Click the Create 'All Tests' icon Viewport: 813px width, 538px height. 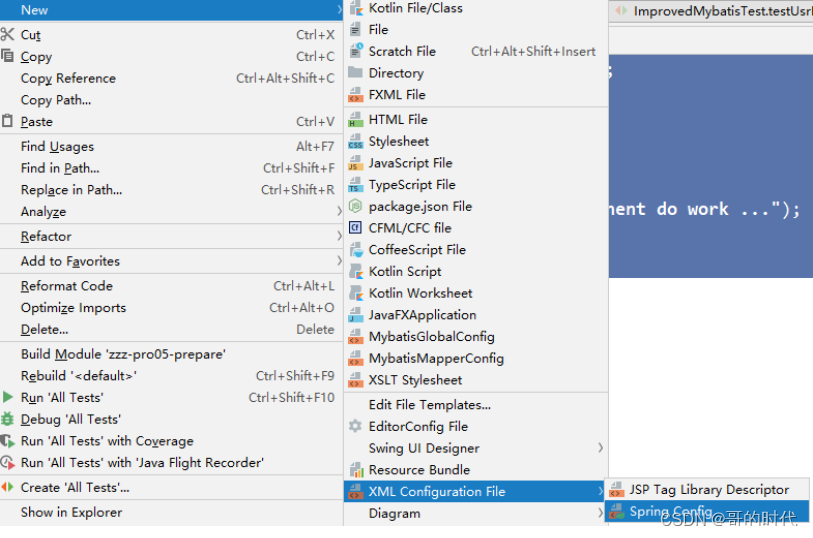(x=7, y=487)
